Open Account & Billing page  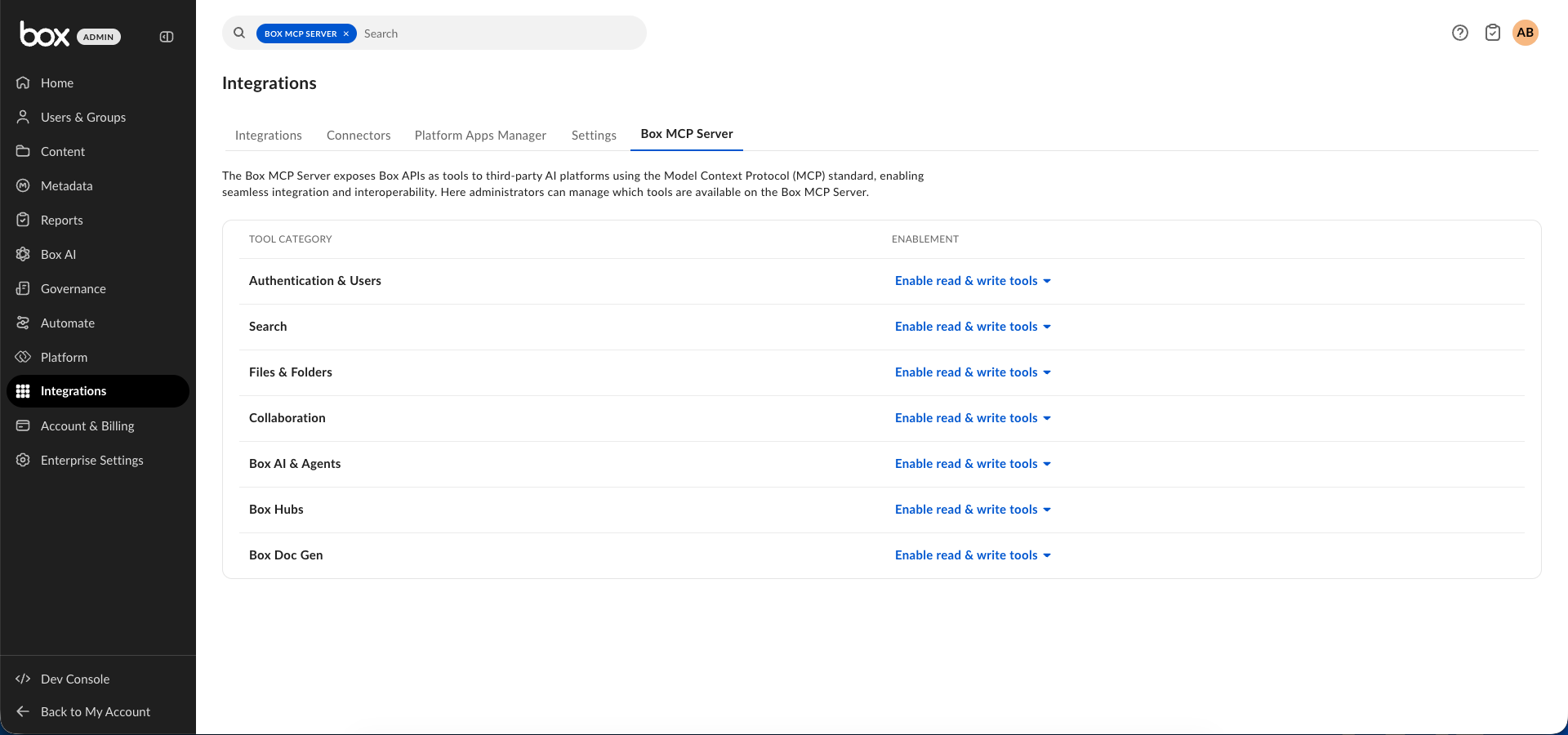[x=98, y=425]
